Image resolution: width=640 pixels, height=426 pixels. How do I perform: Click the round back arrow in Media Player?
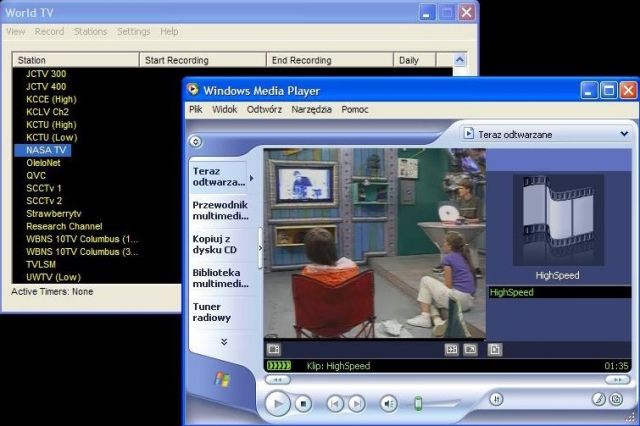coord(196,142)
